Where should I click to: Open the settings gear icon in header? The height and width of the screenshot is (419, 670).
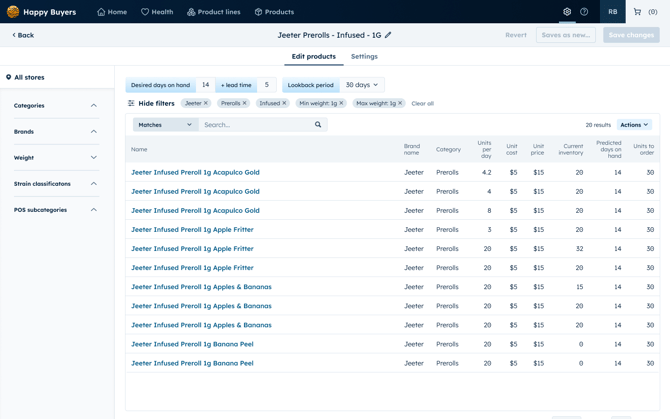click(x=567, y=12)
